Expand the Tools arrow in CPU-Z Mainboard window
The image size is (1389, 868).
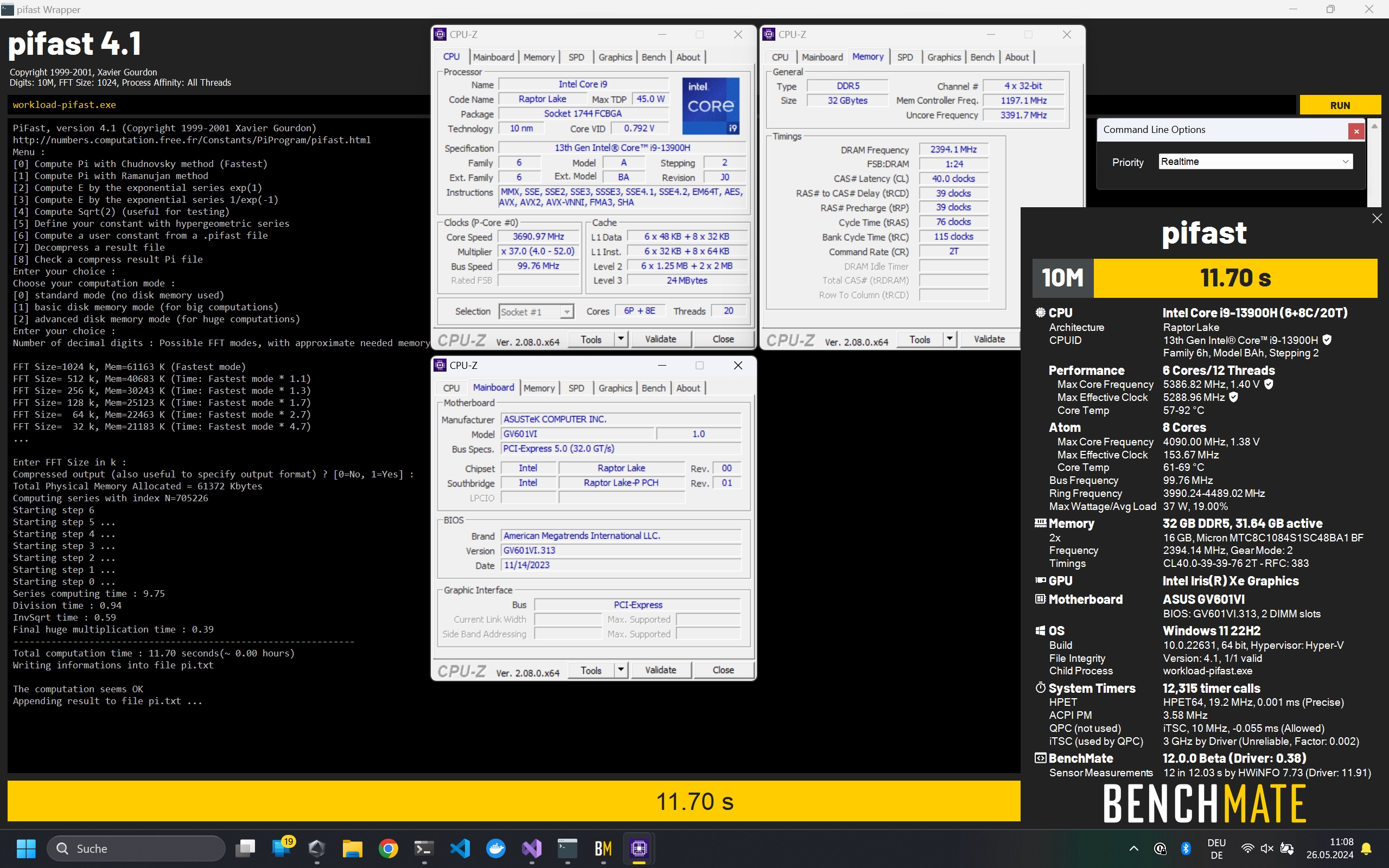coord(621,670)
